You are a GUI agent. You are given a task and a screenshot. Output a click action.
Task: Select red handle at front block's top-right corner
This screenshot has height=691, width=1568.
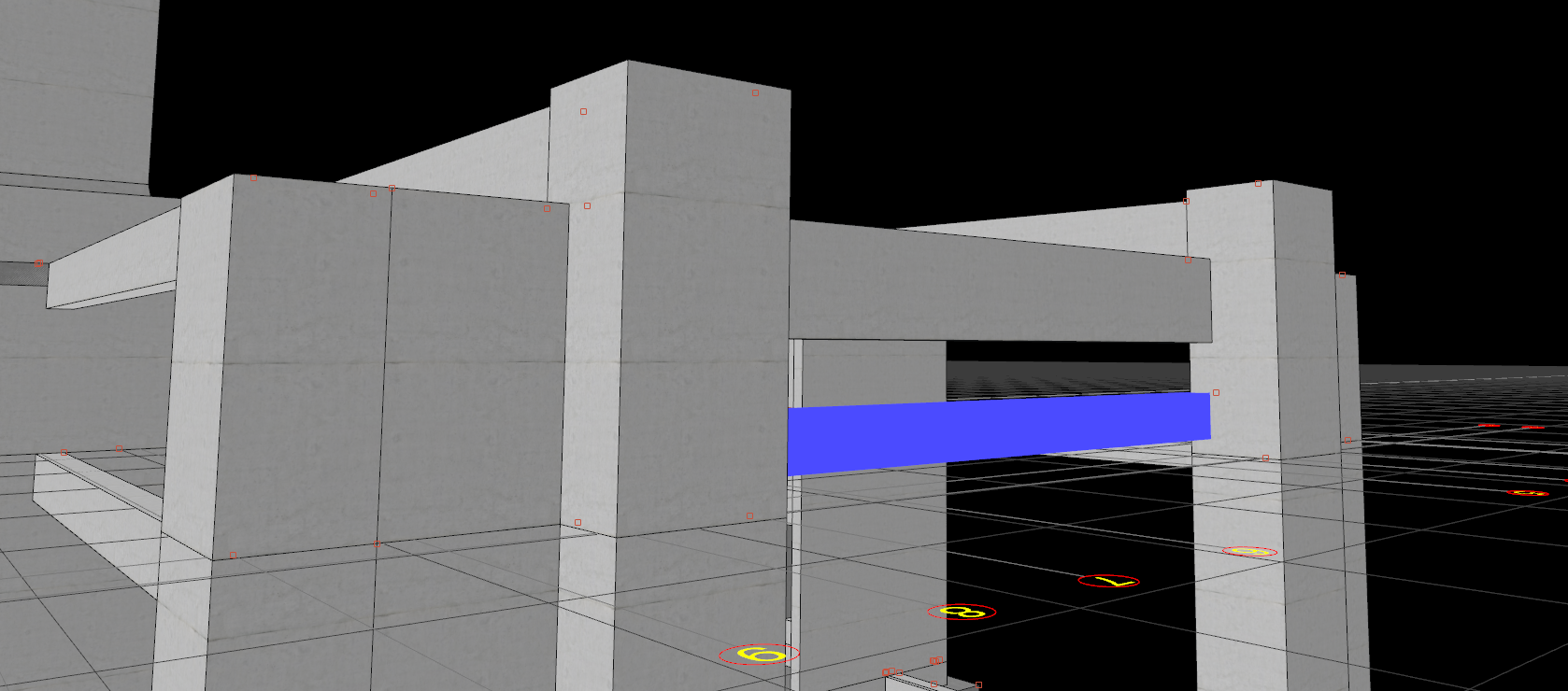547,208
